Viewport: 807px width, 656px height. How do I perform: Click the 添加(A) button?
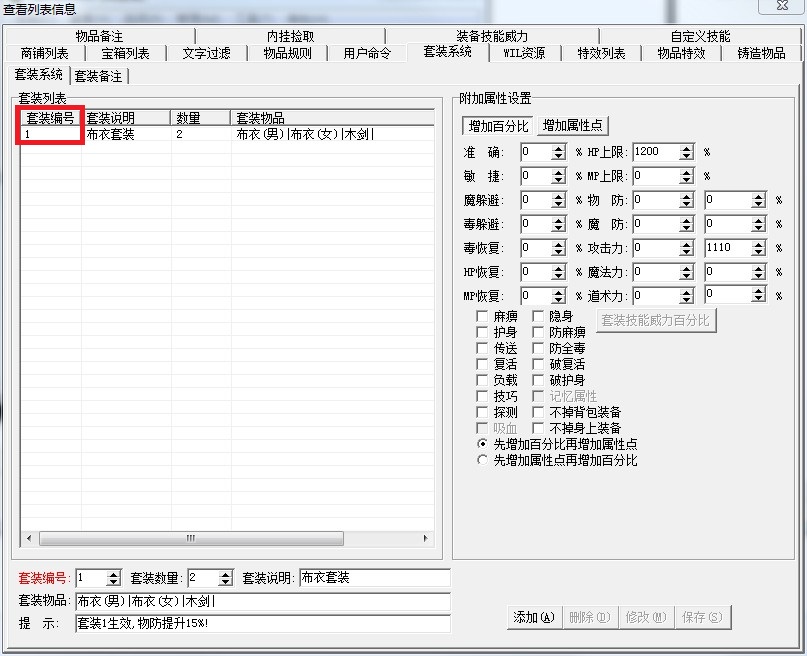[533, 618]
